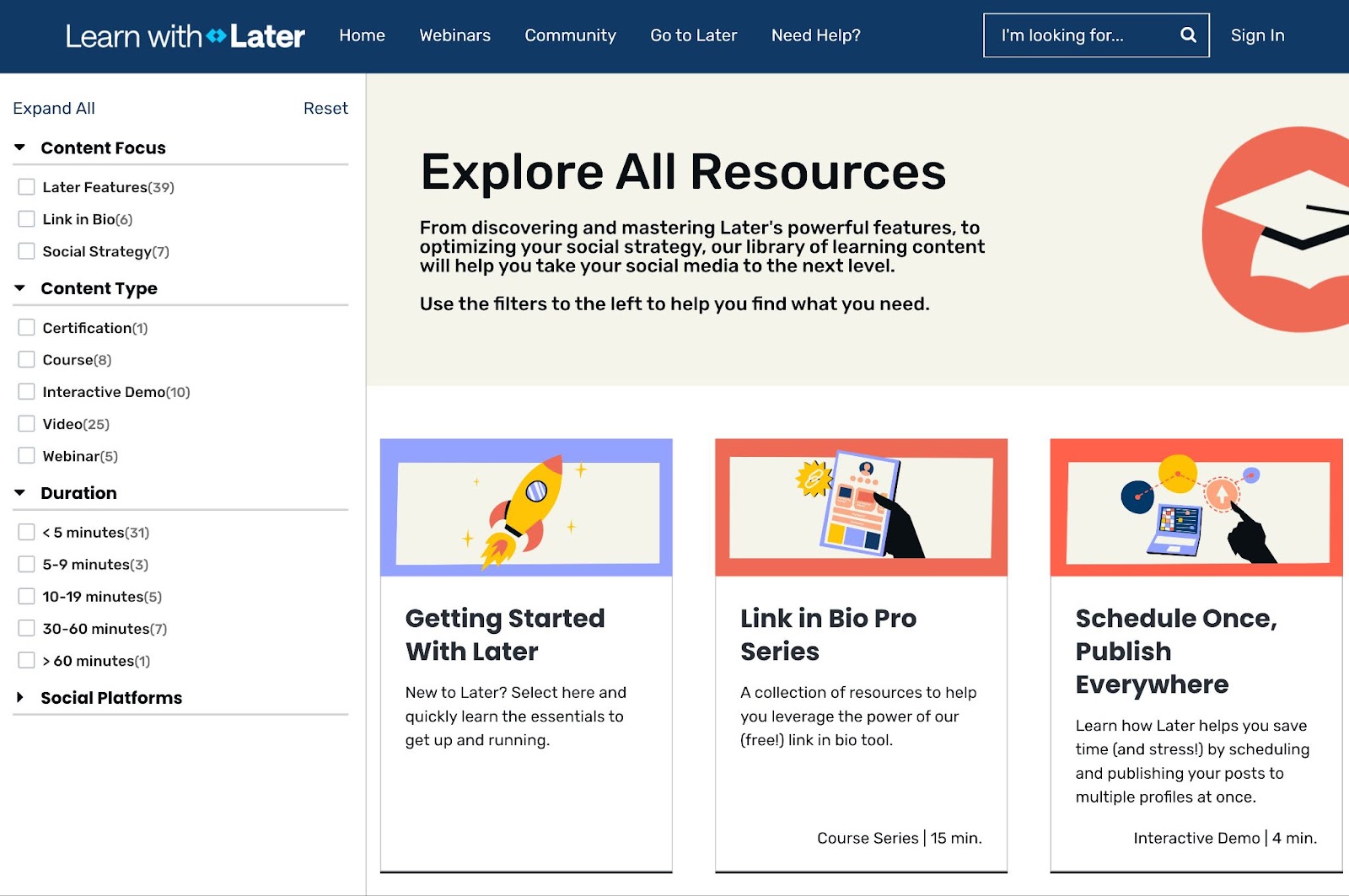Screen dimensions: 1349x896
Task: Collapse the Duration section
Action: [20, 493]
